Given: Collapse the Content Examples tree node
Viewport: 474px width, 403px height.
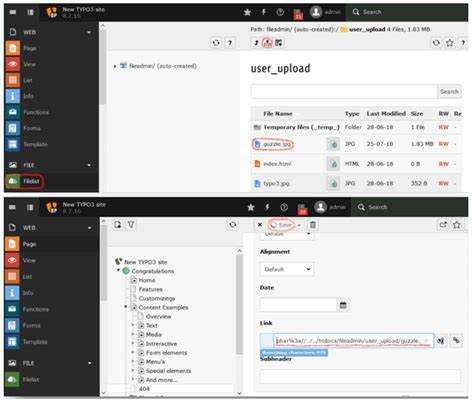Looking at the screenshot, I should pos(126,307).
